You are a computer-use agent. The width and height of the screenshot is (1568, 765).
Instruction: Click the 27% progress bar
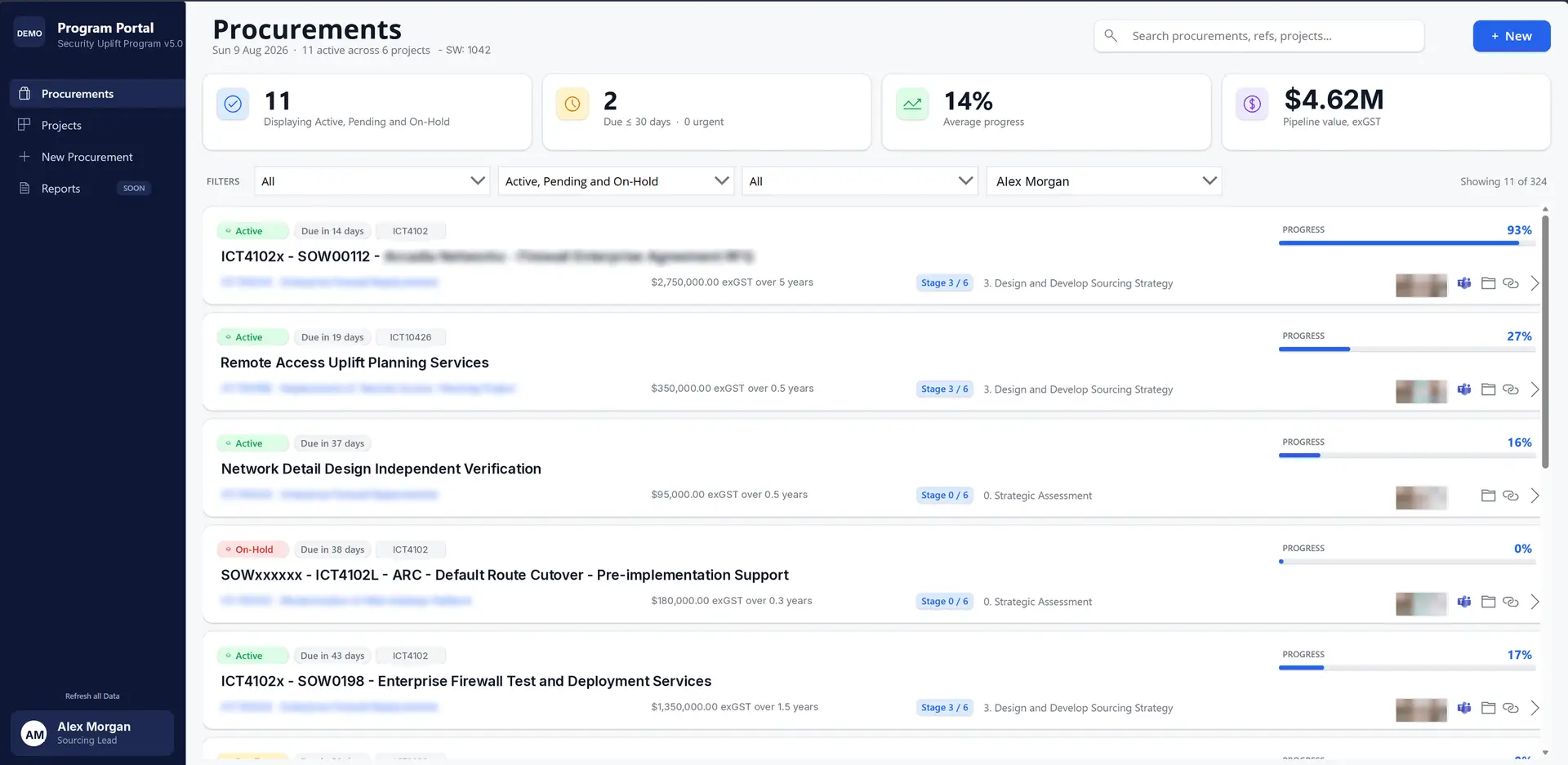1407,349
